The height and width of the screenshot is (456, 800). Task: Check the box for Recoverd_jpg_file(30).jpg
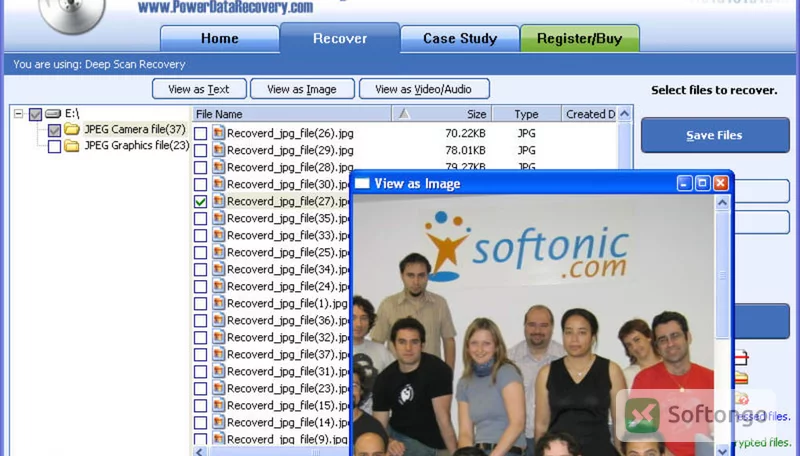(x=201, y=185)
